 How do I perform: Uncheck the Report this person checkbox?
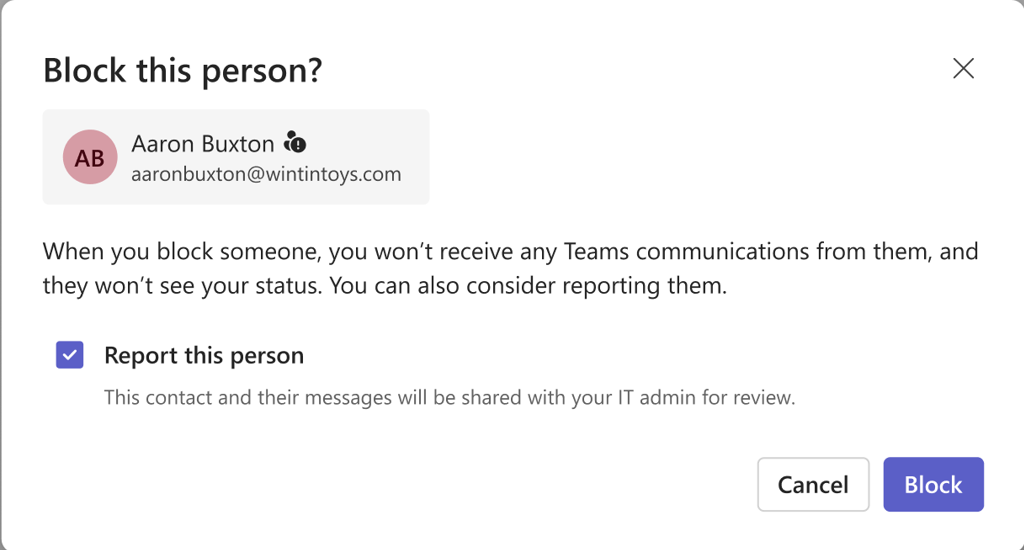point(70,355)
